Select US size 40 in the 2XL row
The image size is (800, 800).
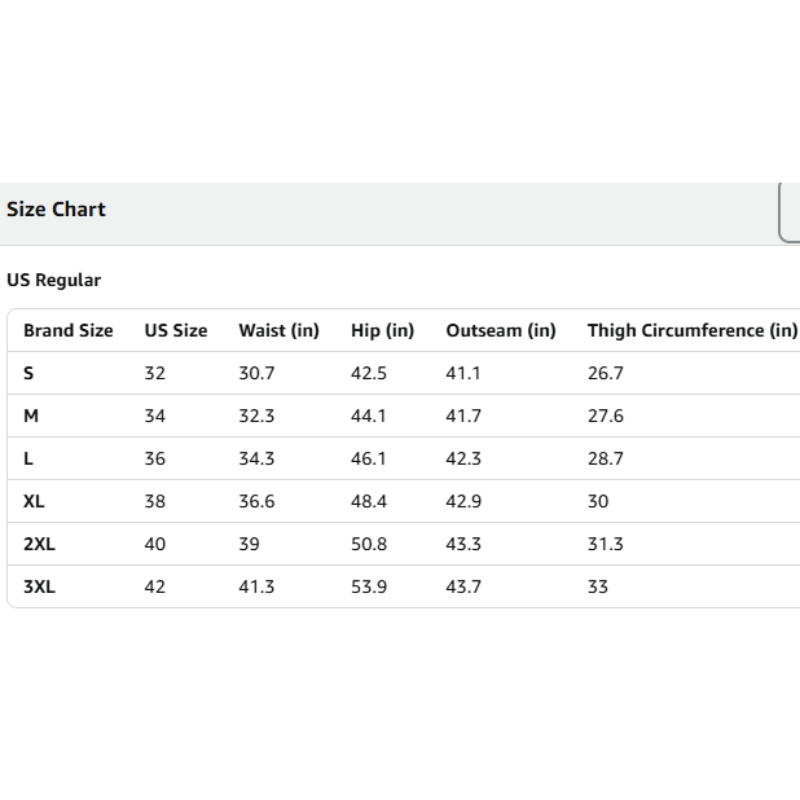[x=155, y=545]
